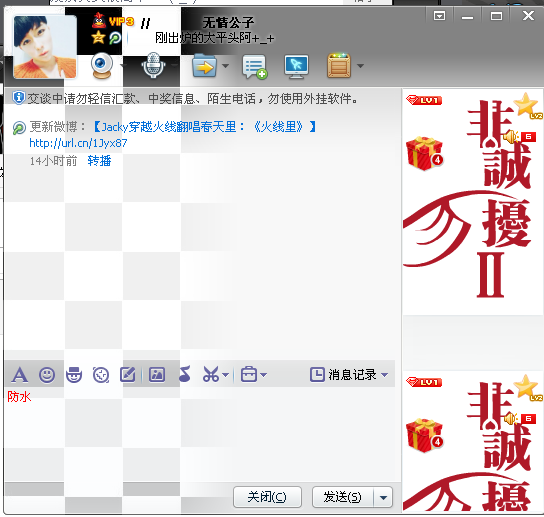Expand the voice call options arrow
The height and width of the screenshot is (517, 544).
click(174, 65)
